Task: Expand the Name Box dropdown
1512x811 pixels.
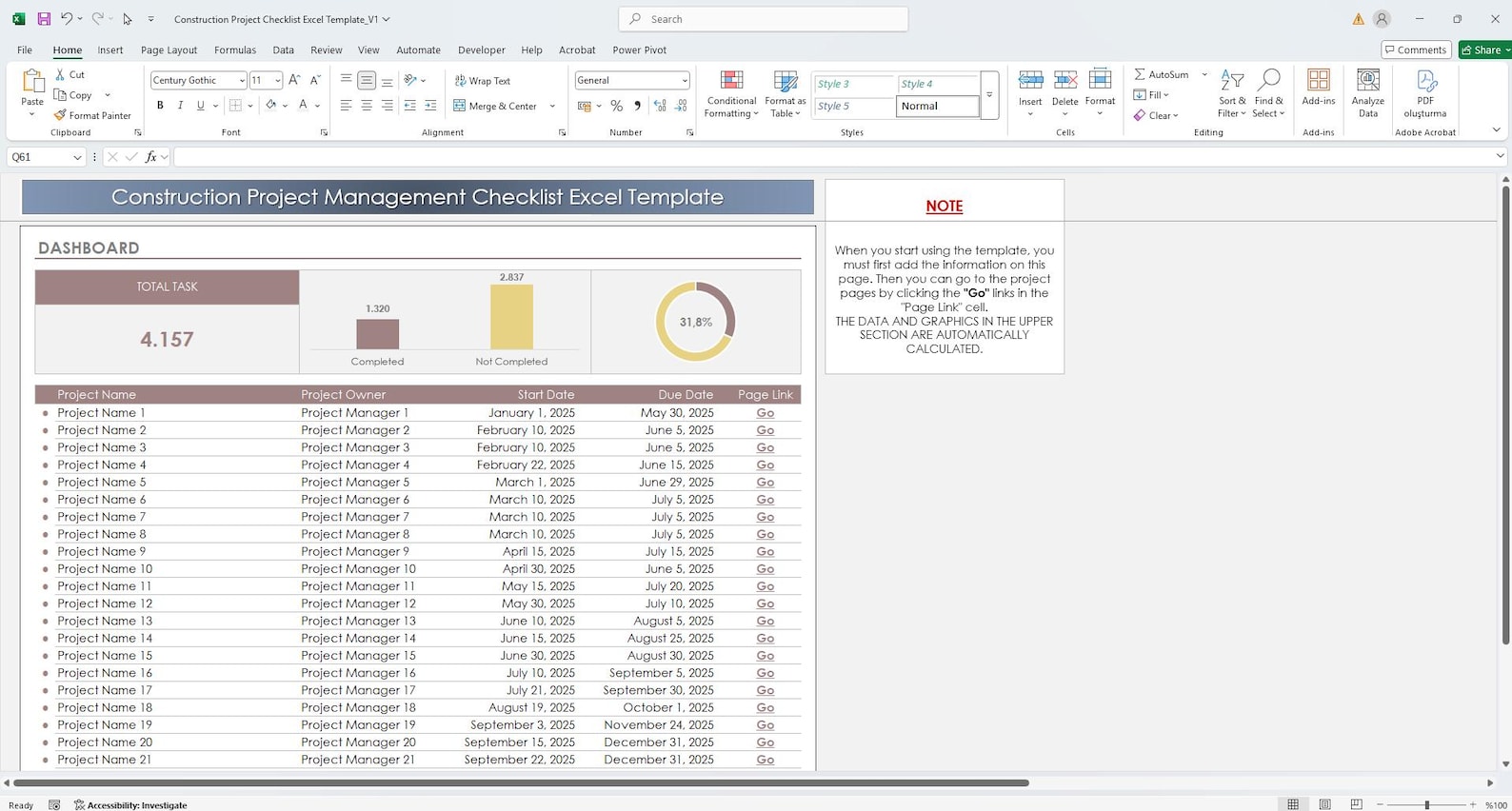Action: (x=77, y=157)
